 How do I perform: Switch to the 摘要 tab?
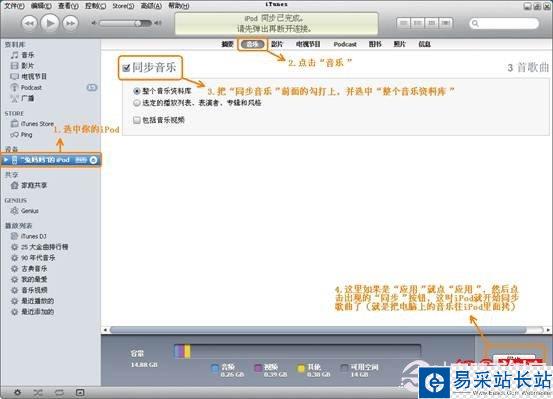(227, 44)
